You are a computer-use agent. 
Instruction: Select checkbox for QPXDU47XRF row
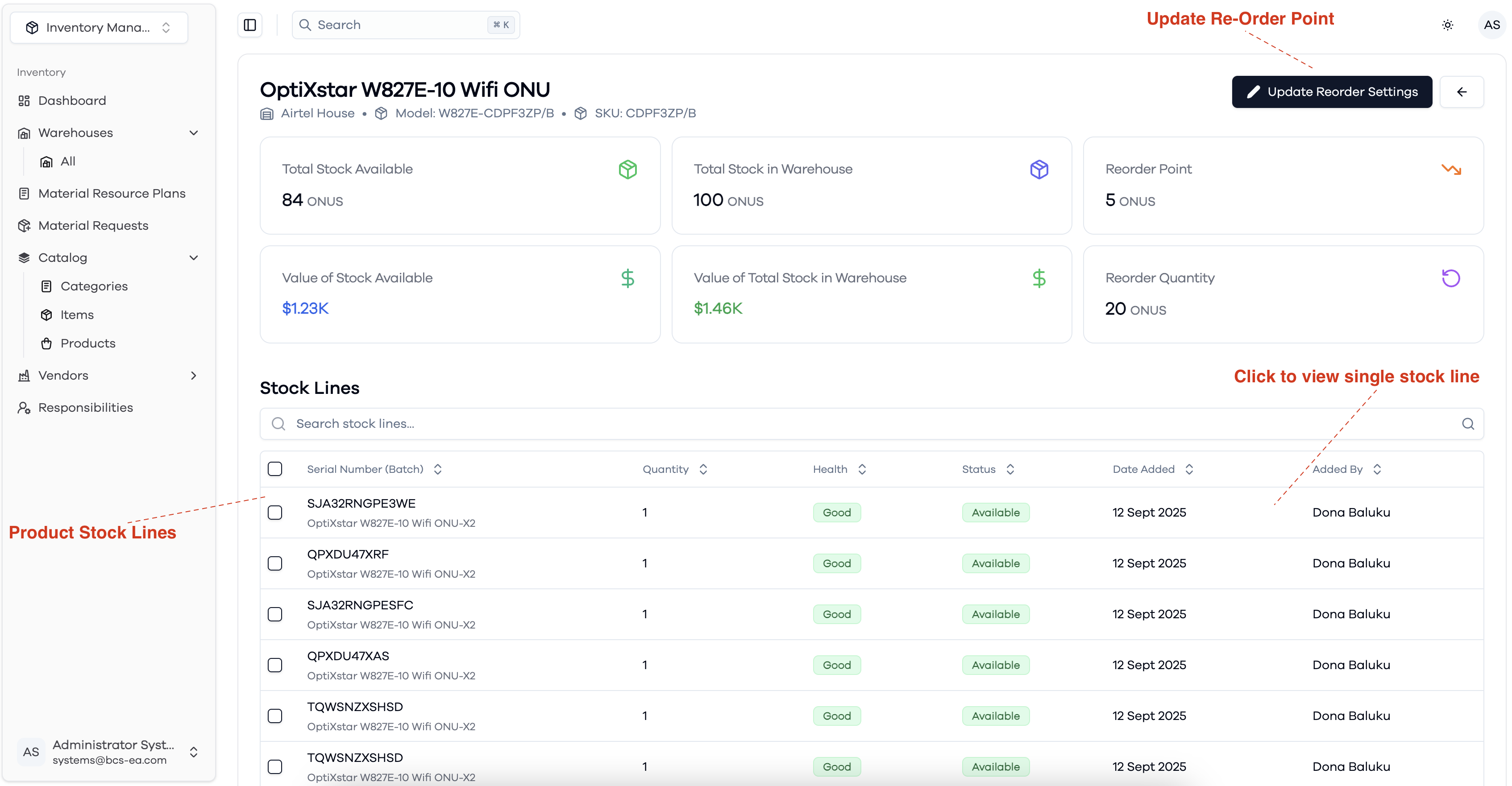click(x=275, y=563)
